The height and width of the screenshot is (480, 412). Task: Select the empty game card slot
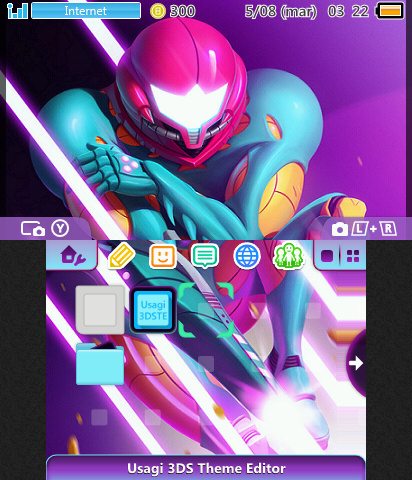(100, 310)
